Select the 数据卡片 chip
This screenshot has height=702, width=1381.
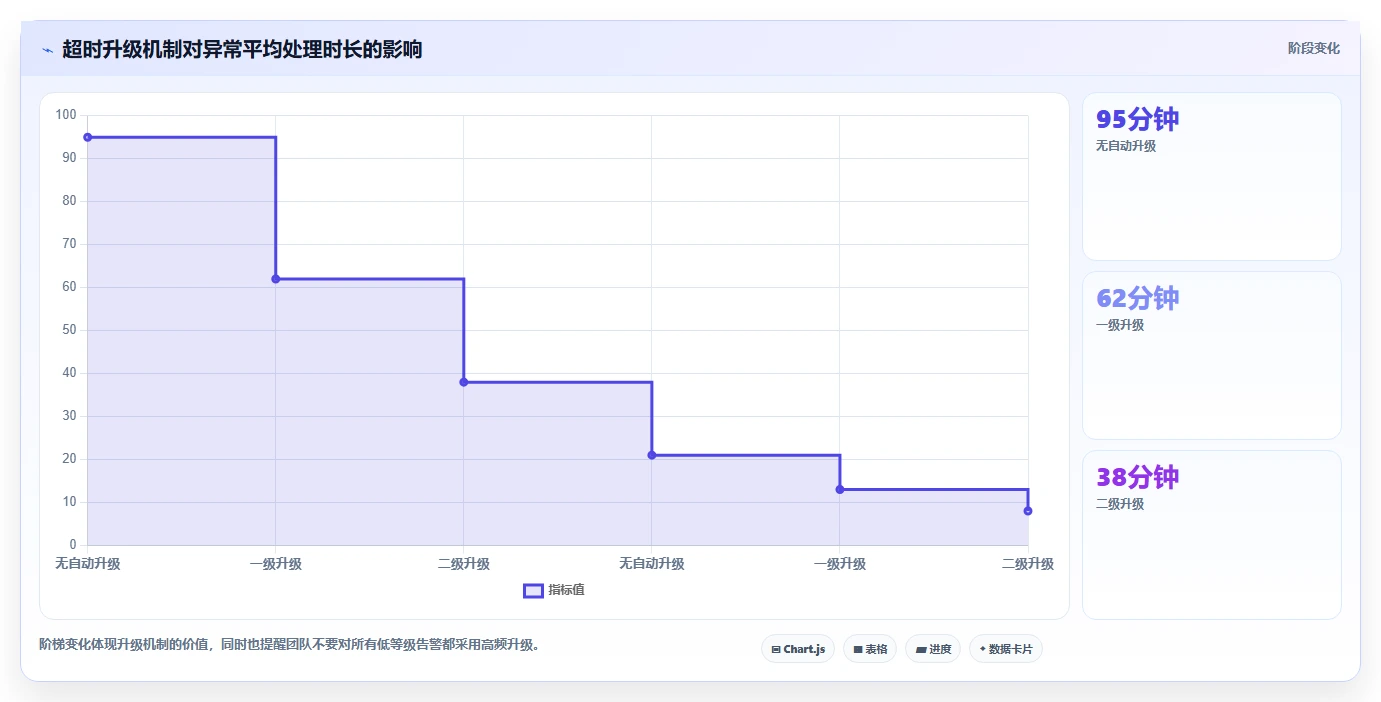(x=1006, y=649)
